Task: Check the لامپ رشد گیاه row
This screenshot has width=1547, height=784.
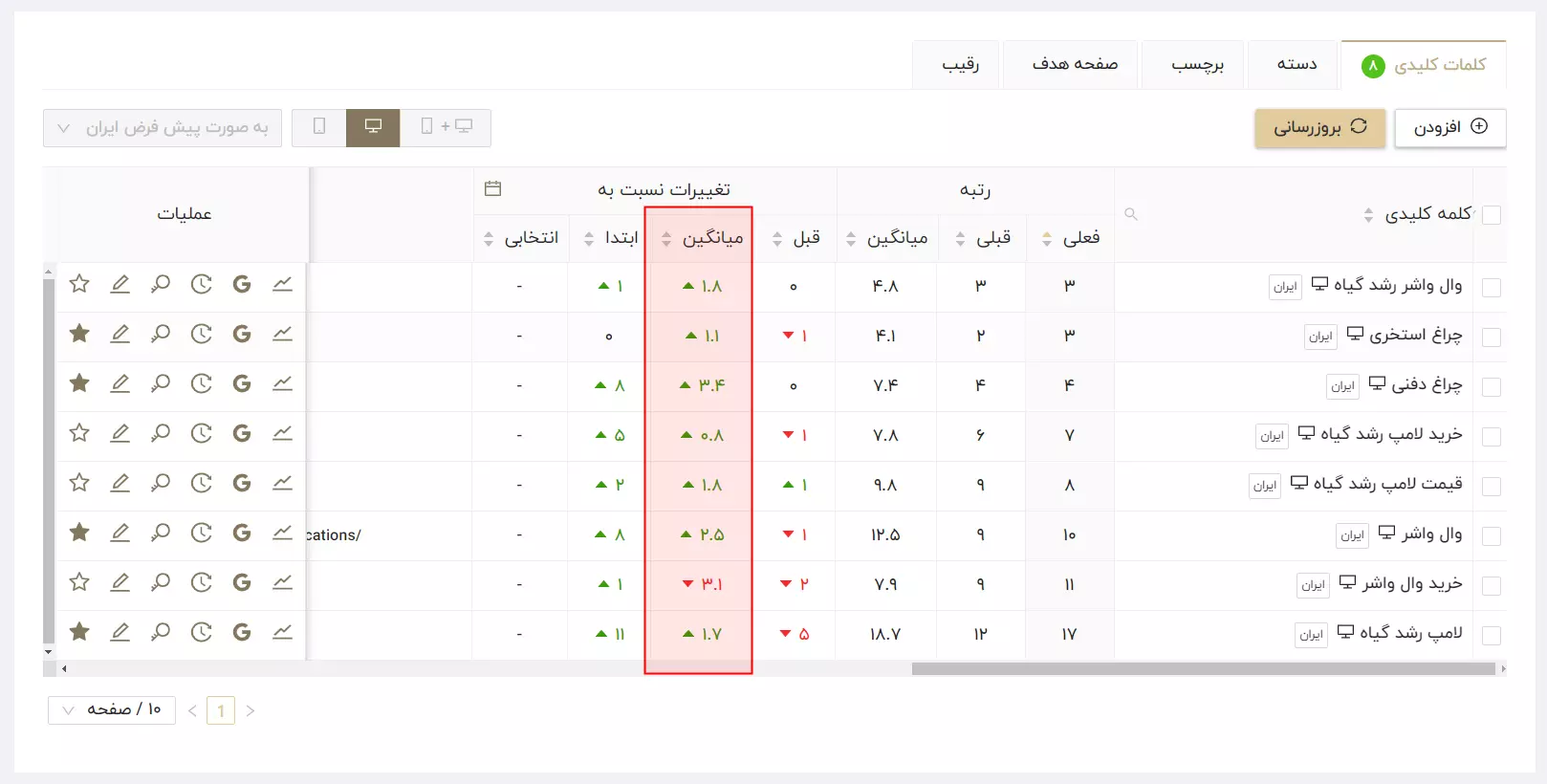Action: point(1491,635)
